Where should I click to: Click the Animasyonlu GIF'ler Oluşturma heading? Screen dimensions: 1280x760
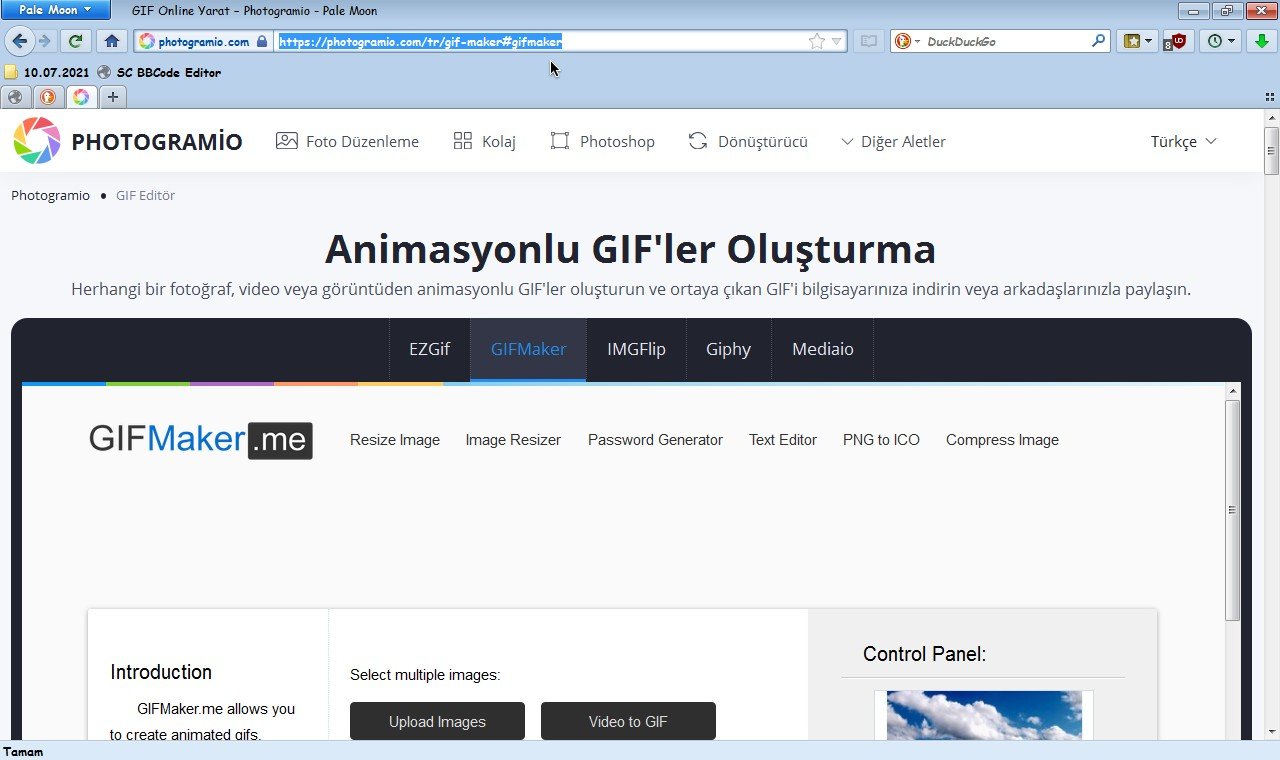coord(630,249)
